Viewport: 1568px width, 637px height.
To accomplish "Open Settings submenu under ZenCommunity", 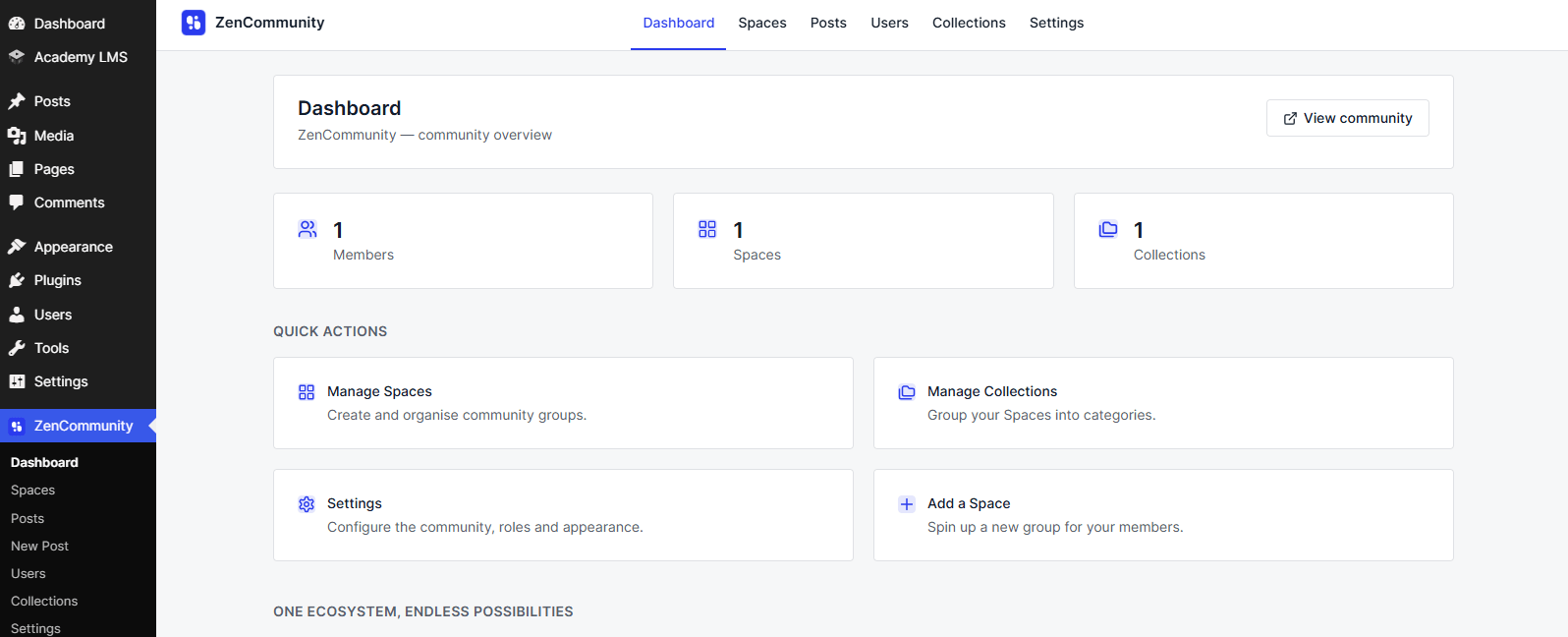I will (x=35, y=628).
